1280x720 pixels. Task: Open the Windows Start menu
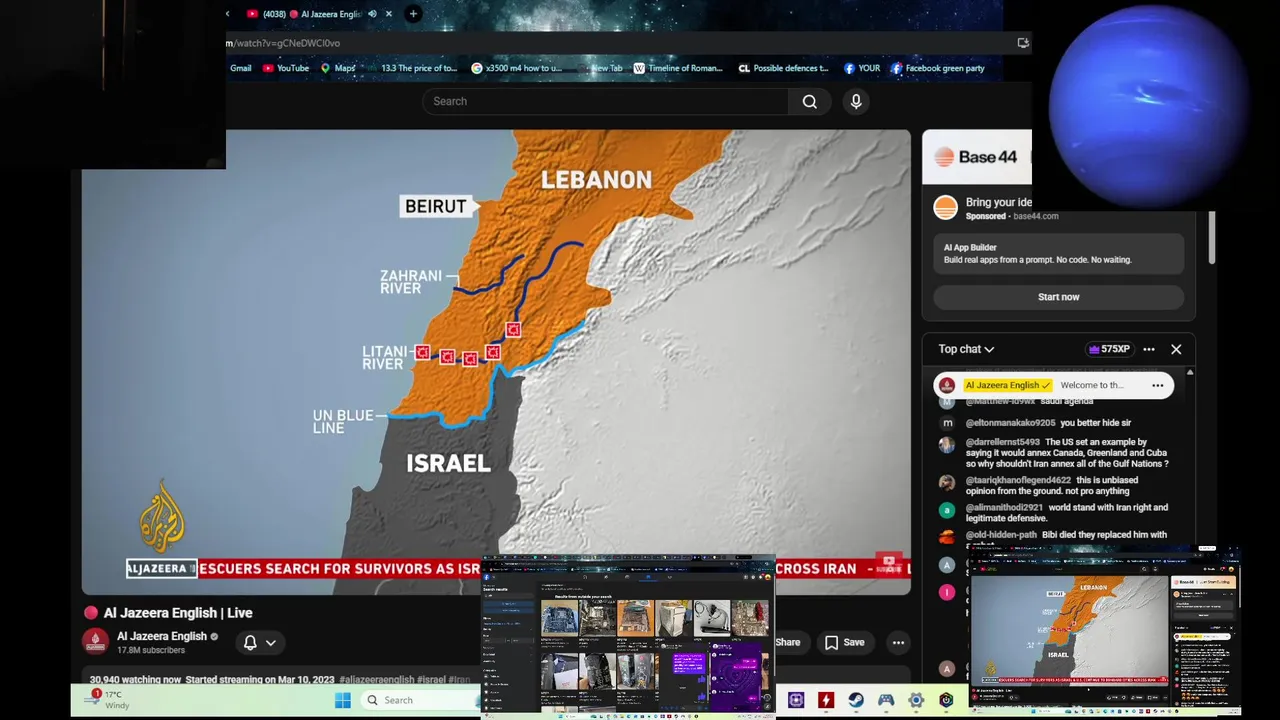coord(343,700)
